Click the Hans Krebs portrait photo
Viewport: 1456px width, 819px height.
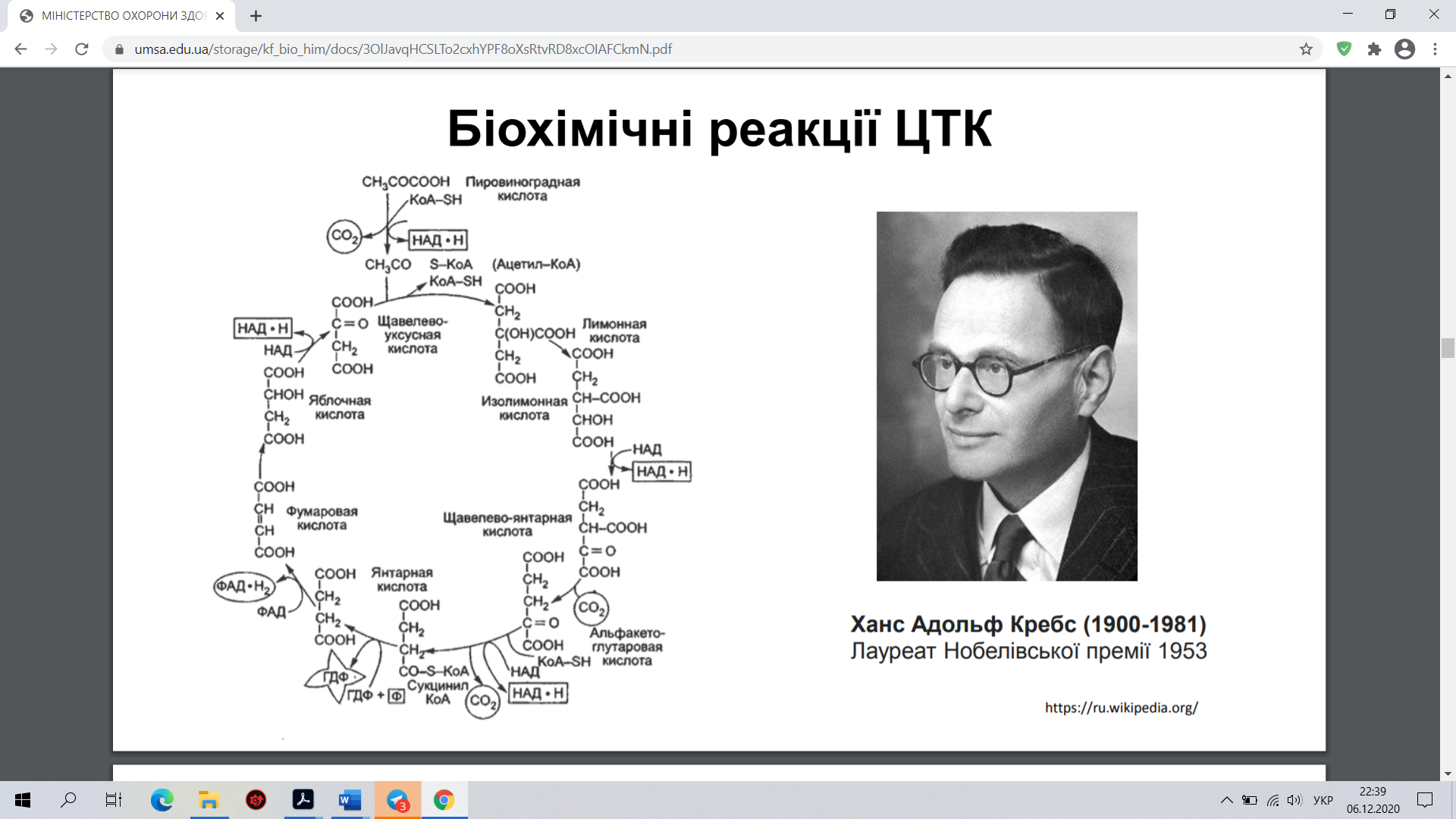coord(1007,396)
